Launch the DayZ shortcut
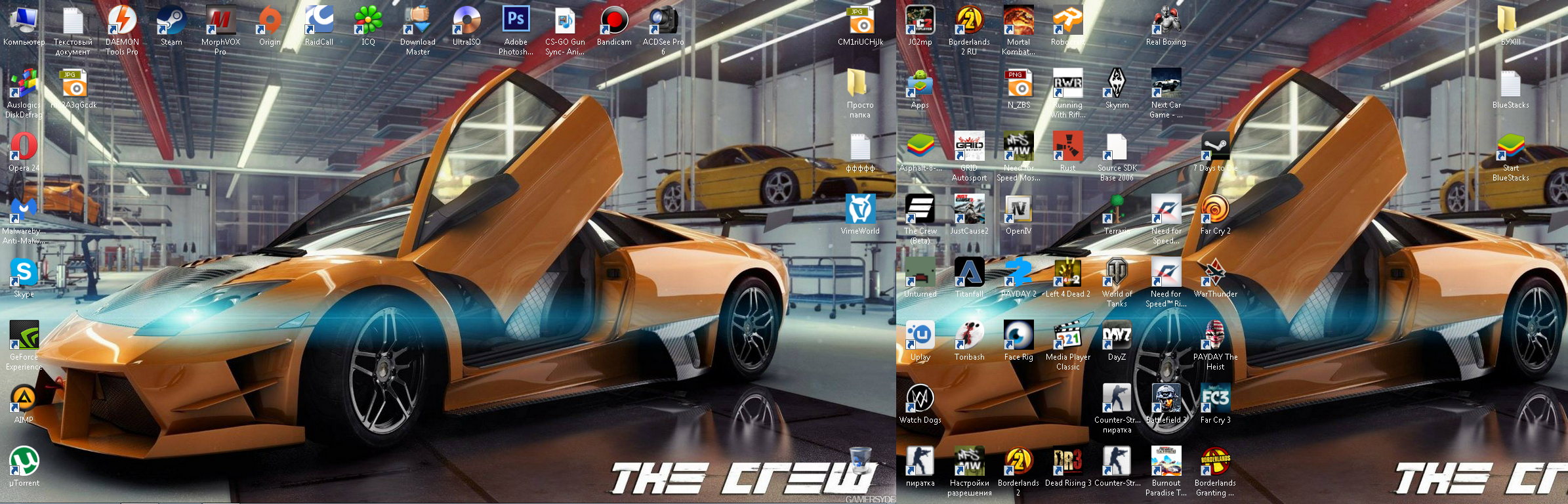Viewport: 1568px width, 504px height. click(1117, 336)
